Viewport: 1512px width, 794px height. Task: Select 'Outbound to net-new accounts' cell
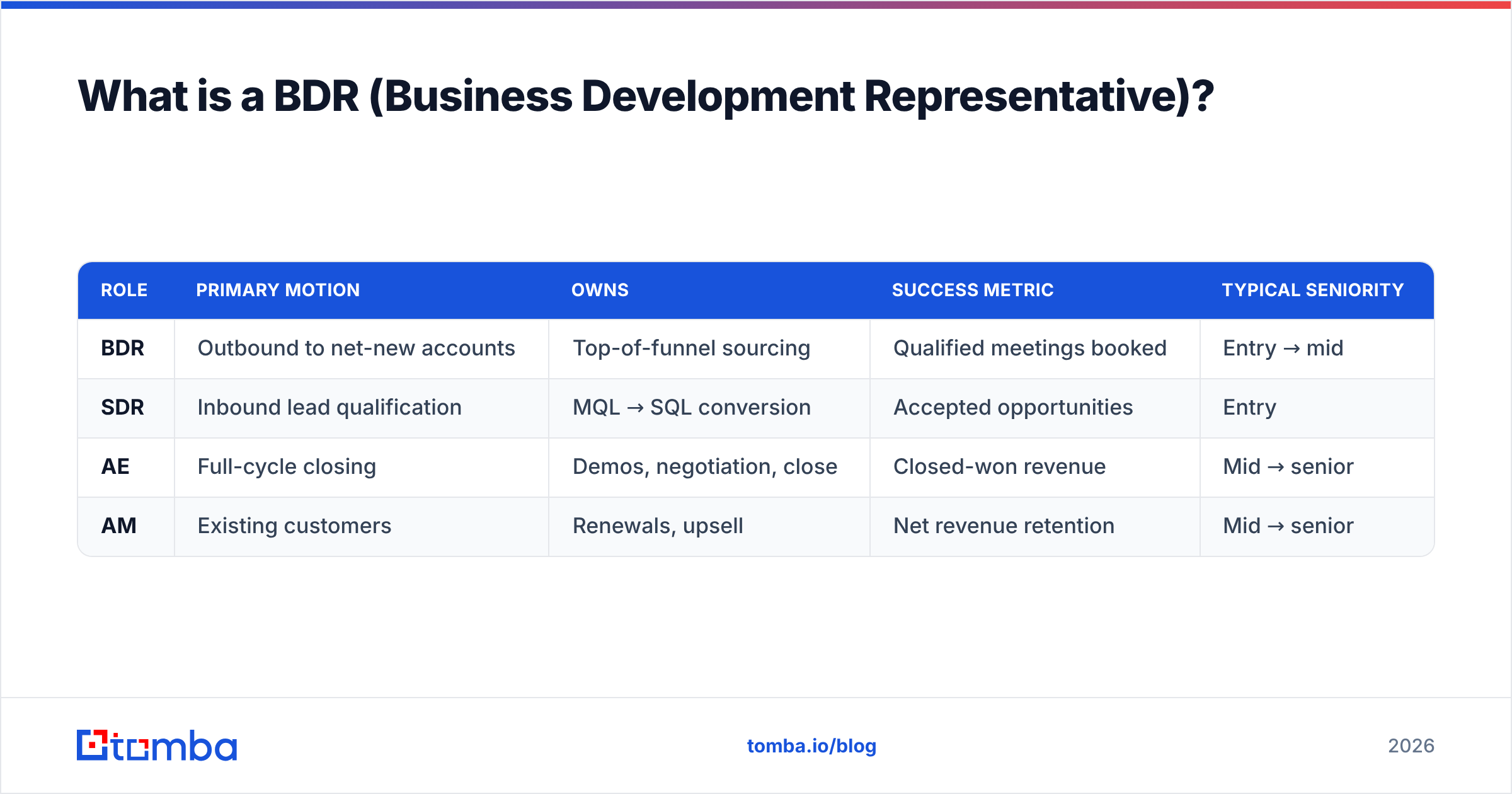click(x=362, y=348)
